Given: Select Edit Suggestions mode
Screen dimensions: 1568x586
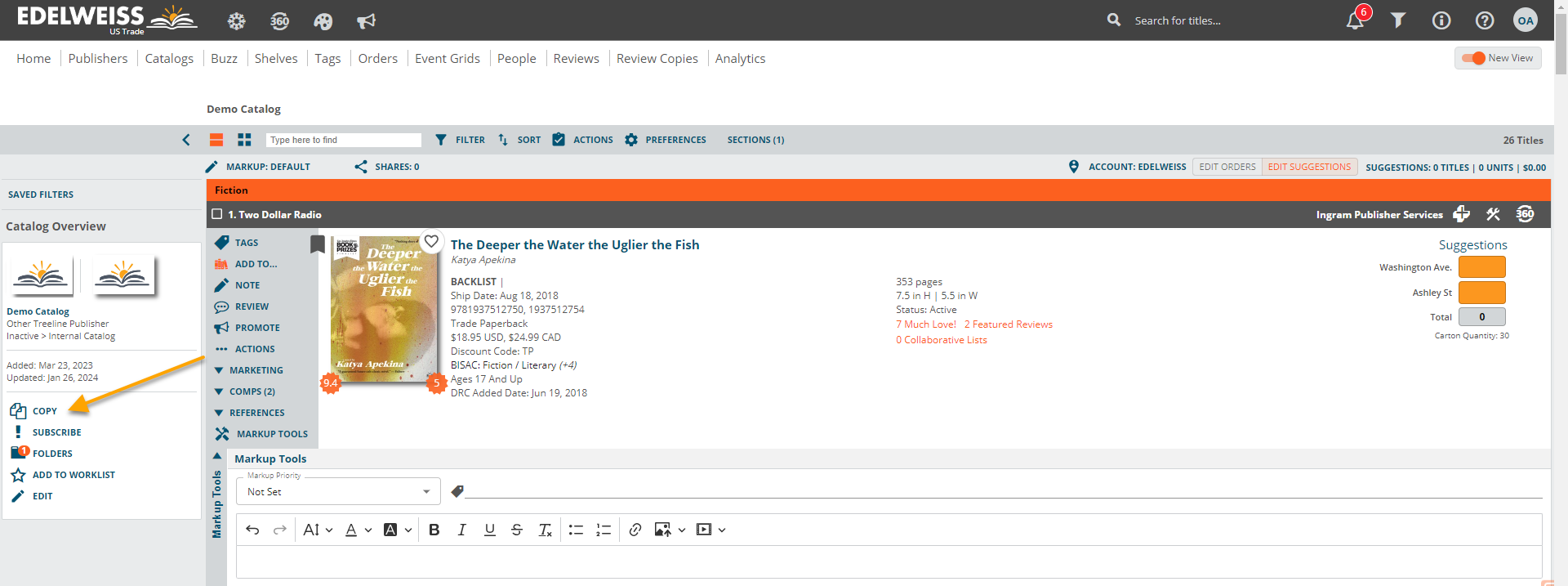Looking at the screenshot, I should (1309, 167).
